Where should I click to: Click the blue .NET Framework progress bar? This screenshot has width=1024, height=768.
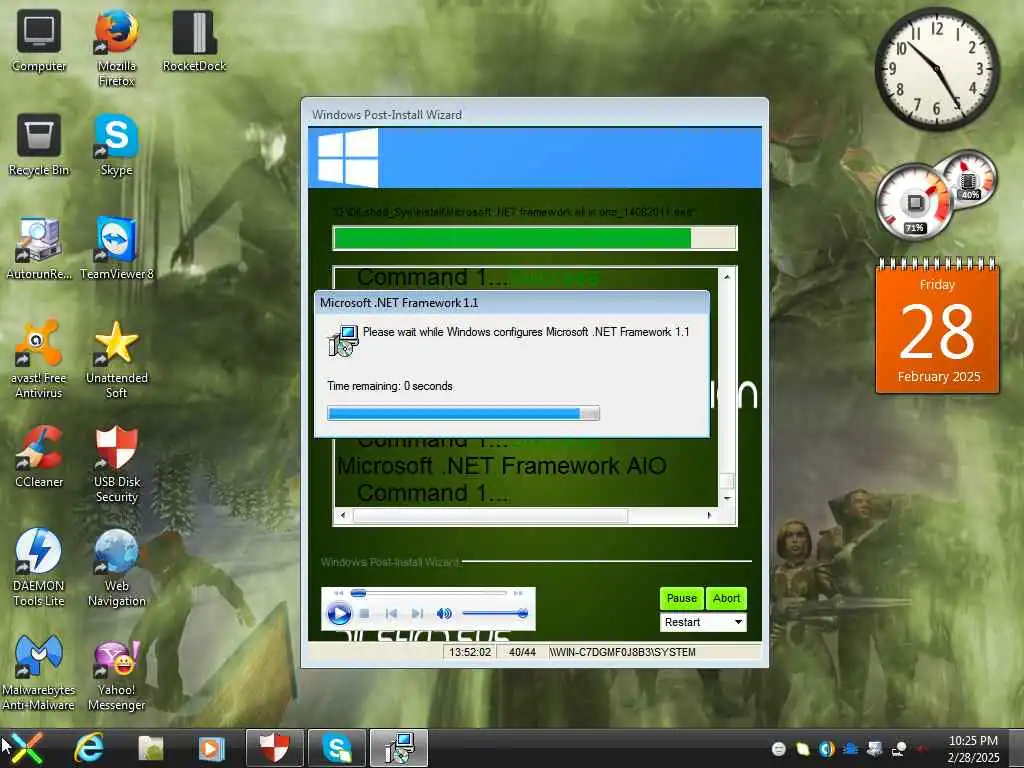point(463,413)
